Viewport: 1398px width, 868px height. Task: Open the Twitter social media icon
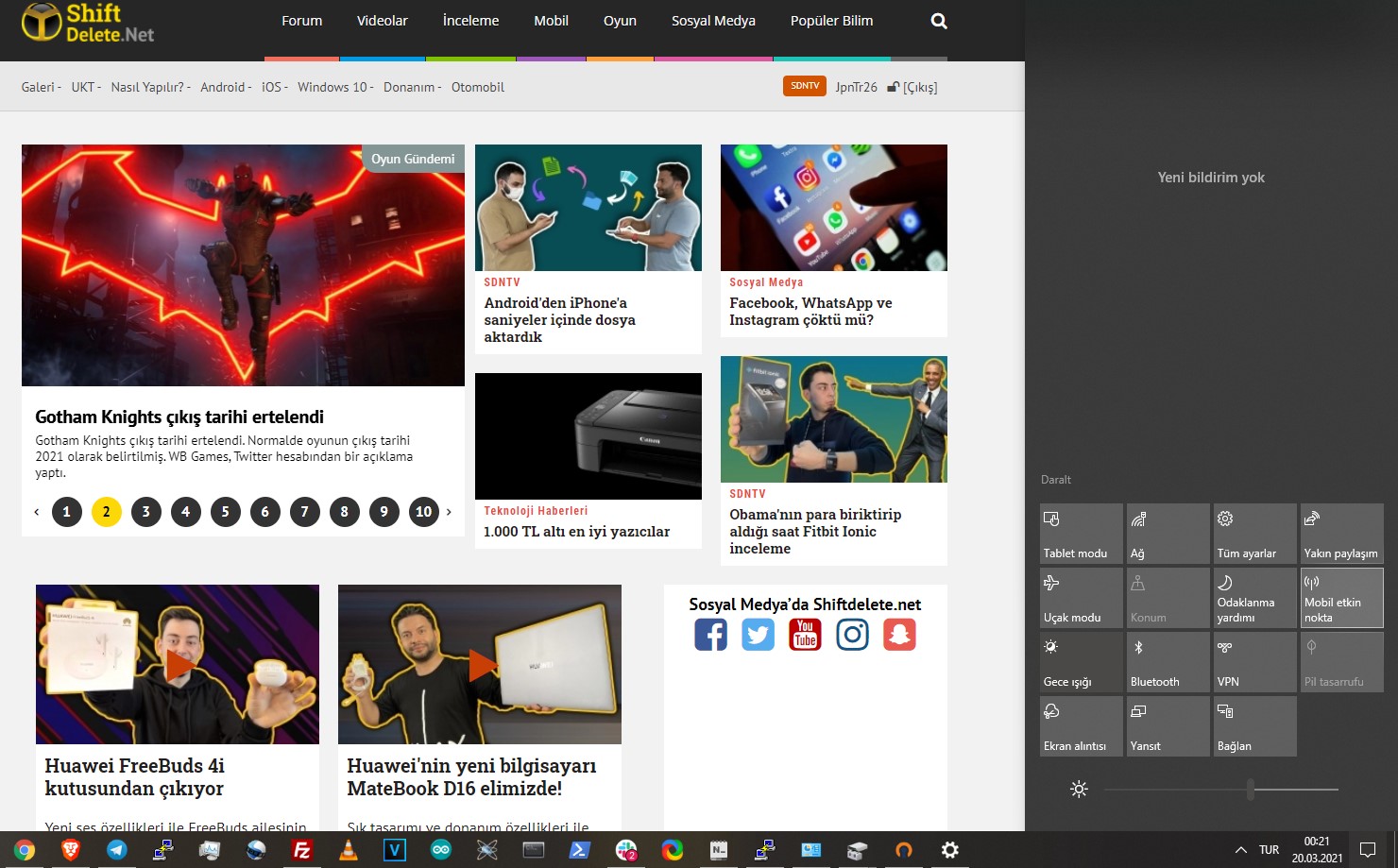(758, 635)
